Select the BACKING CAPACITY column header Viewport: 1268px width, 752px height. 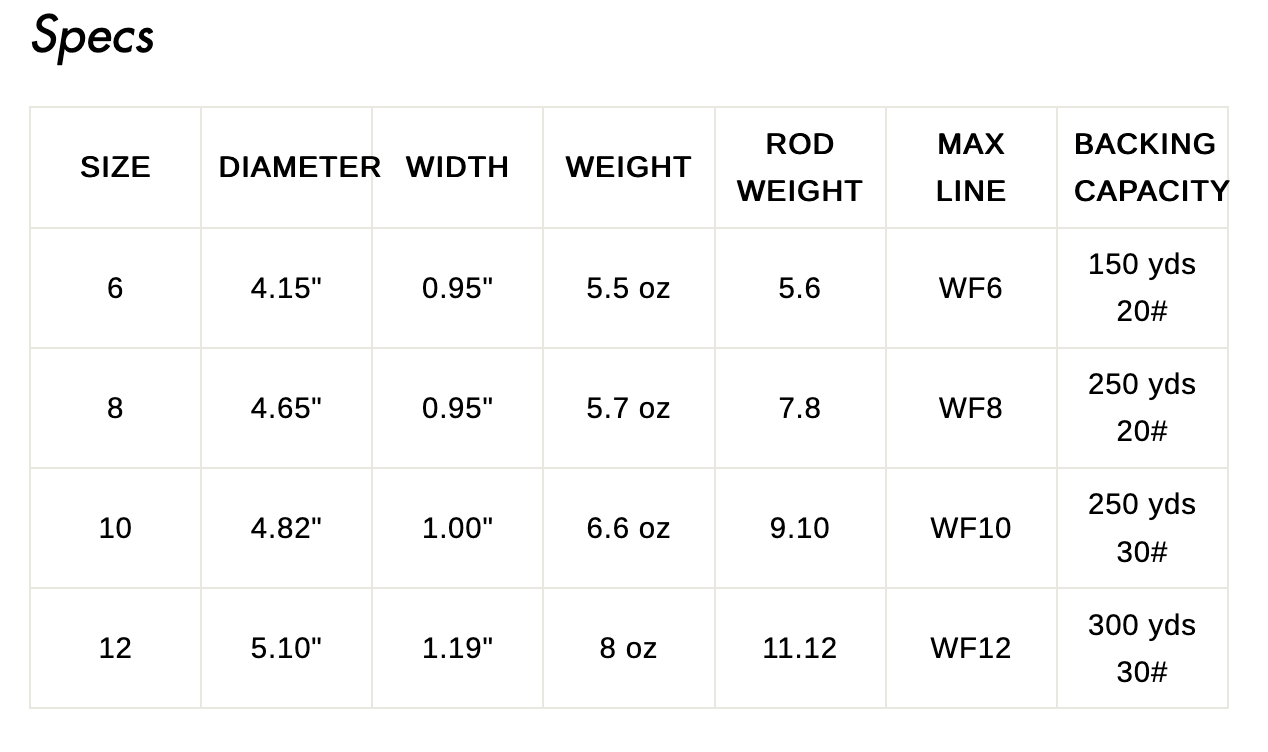[1151, 167]
